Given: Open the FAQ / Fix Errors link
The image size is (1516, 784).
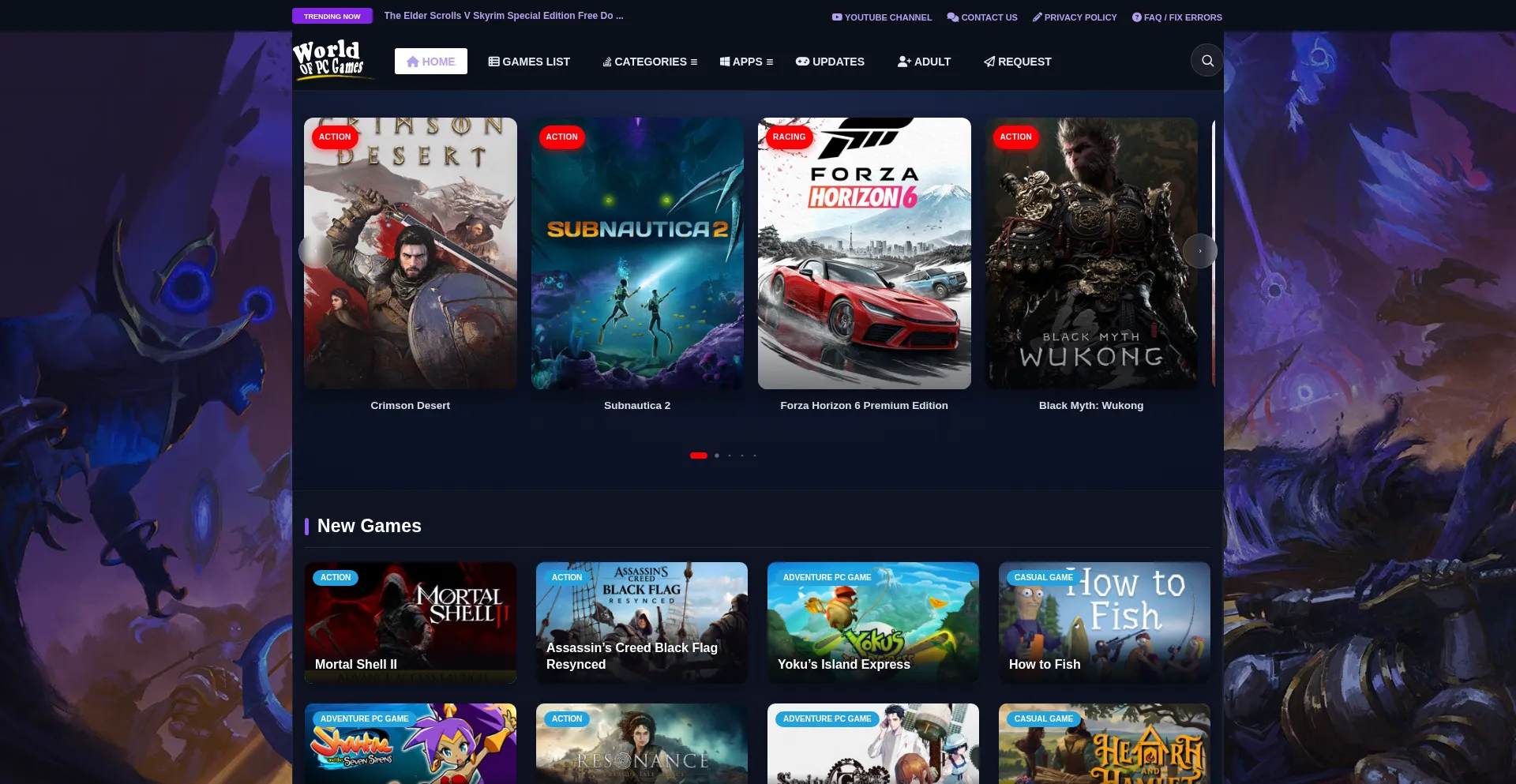Looking at the screenshot, I should point(1176,17).
